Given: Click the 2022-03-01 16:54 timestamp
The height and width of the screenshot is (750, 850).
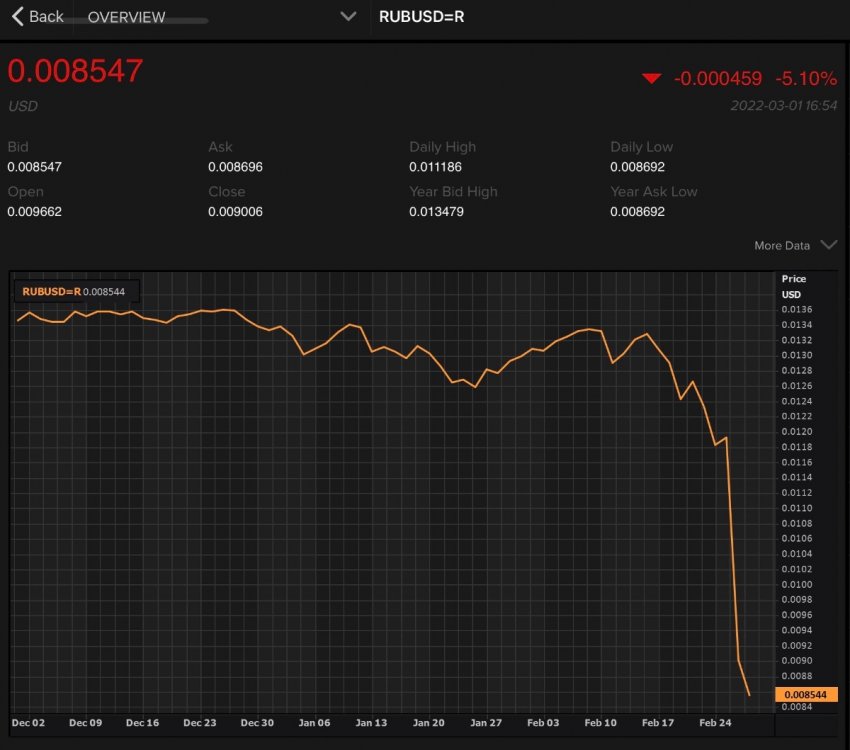Looking at the screenshot, I should click(783, 105).
